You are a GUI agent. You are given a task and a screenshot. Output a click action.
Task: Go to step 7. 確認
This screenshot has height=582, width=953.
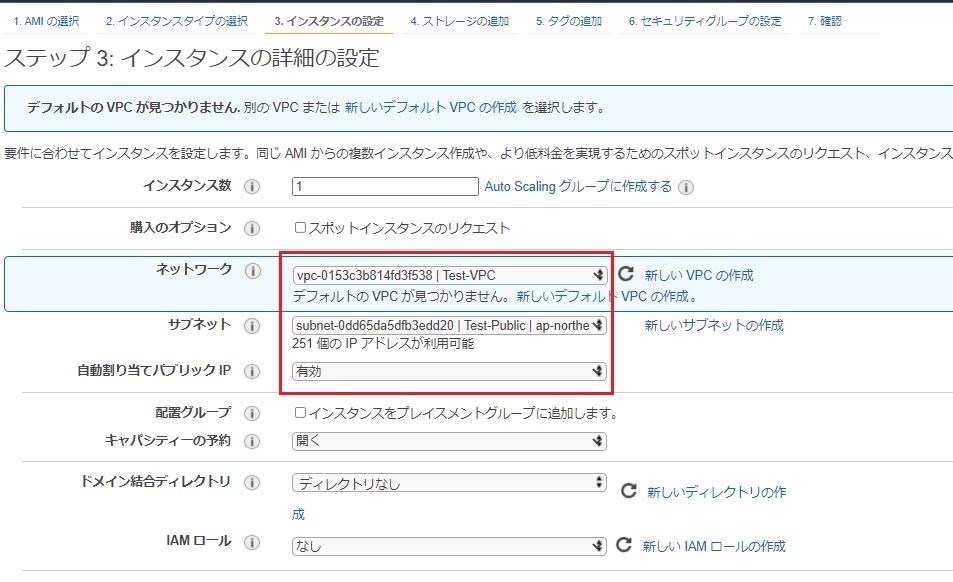coord(824,21)
